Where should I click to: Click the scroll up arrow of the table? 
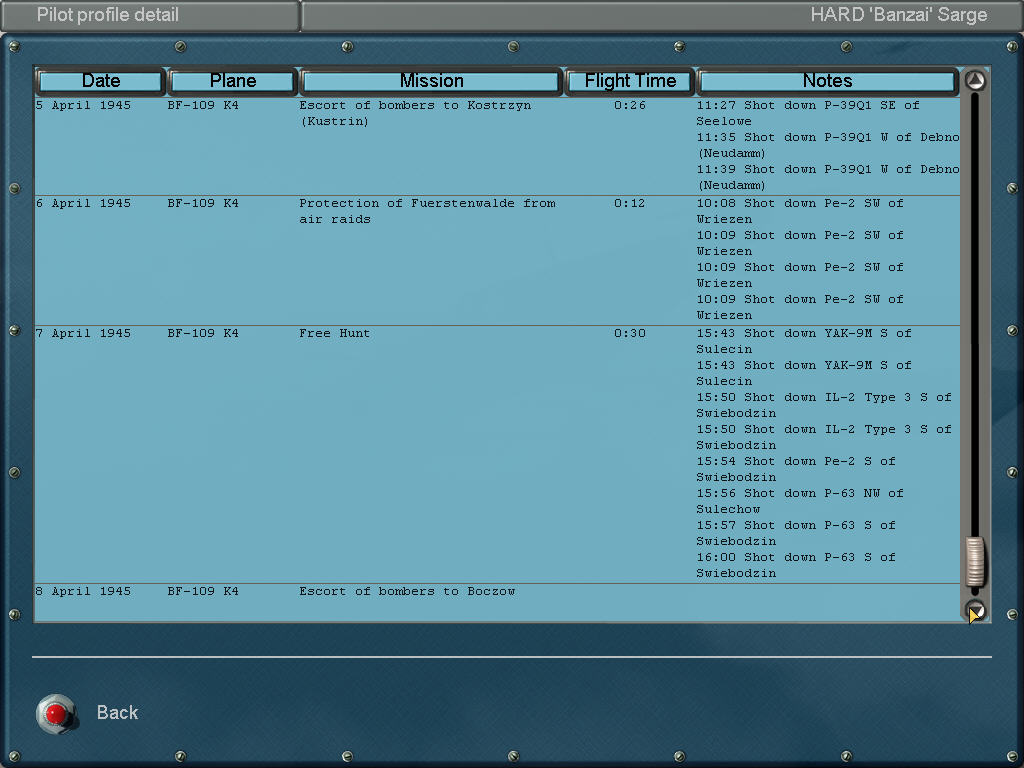[975, 81]
